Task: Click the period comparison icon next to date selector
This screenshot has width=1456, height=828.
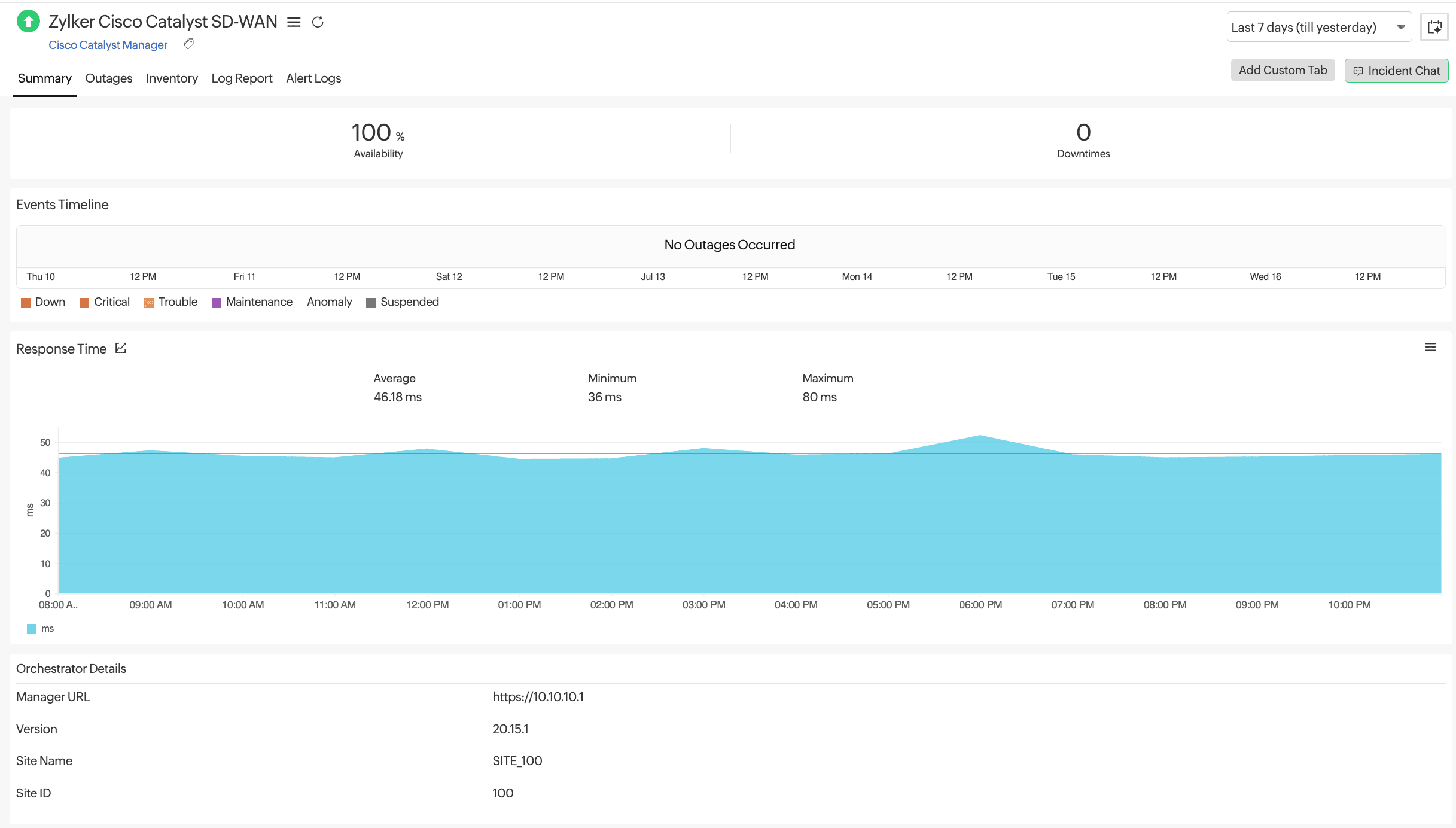Action: 1434,26
